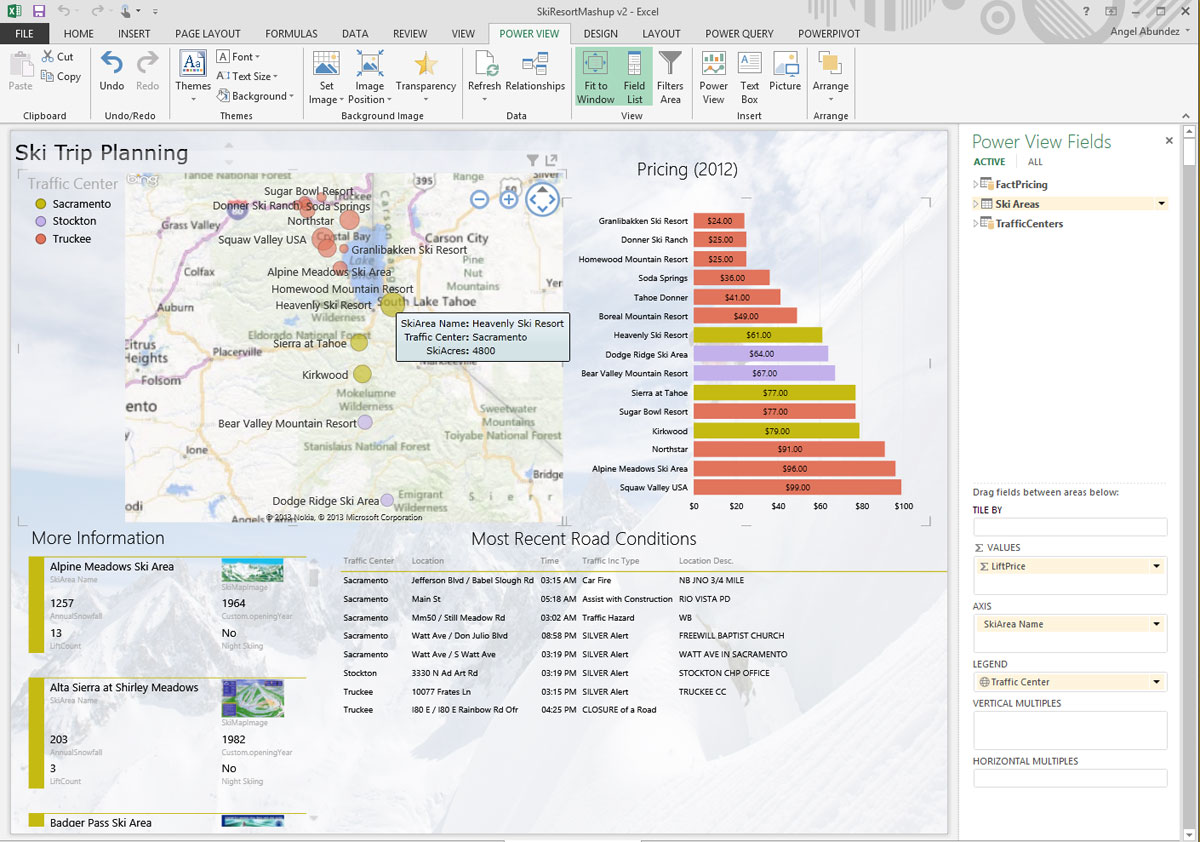
Task: Show ACTIVE fields in Power View Fields
Action: click(x=990, y=162)
